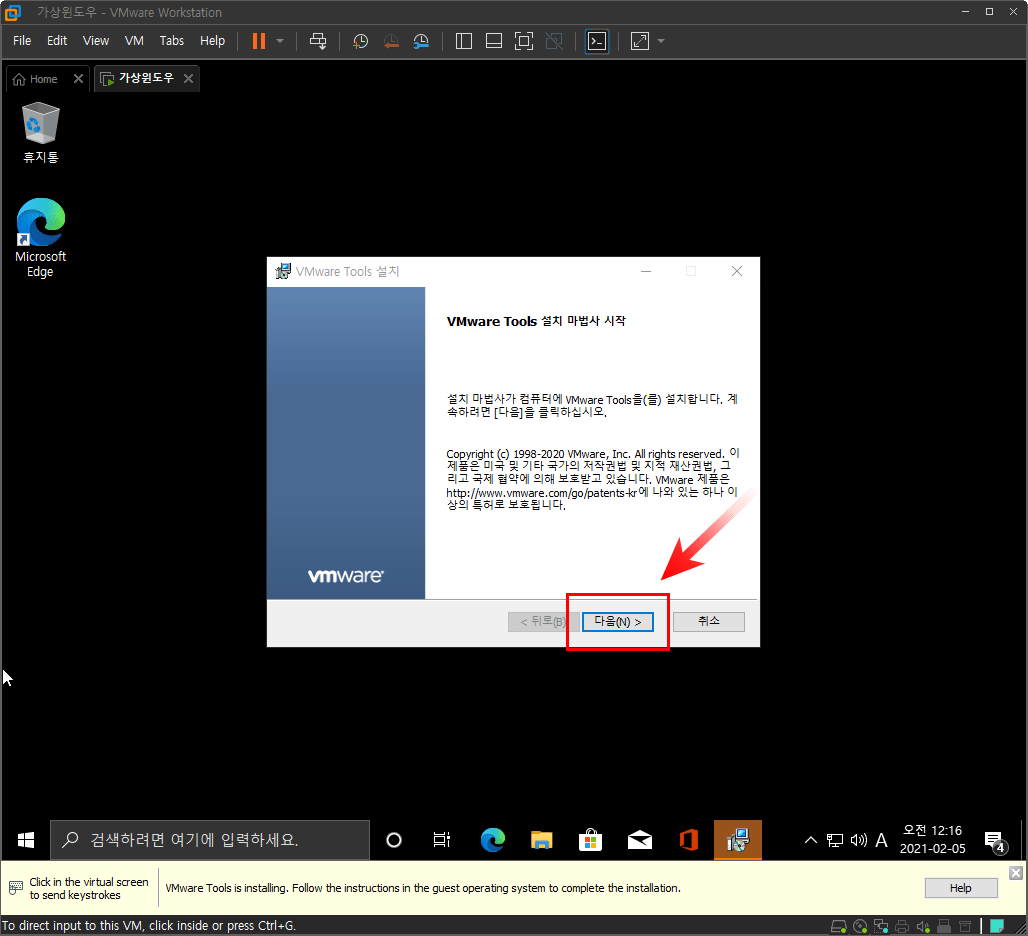This screenshot has width=1028, height=936.
Task: Open the dropdown arrow beside the pause button
Action: coord(280,41)
